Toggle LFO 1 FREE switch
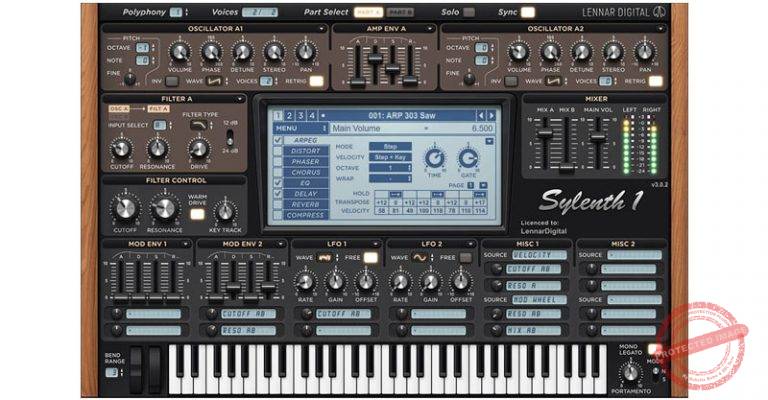Viewport: 768px width, 400px height. pyautogui.click(x=371, y=258)
